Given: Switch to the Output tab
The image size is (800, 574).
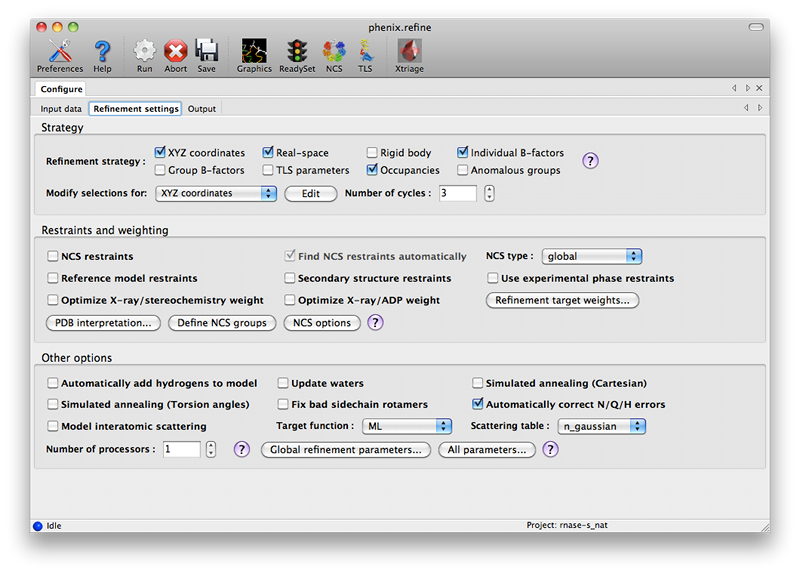Looking at the screenshot, I should pos(201,109).
